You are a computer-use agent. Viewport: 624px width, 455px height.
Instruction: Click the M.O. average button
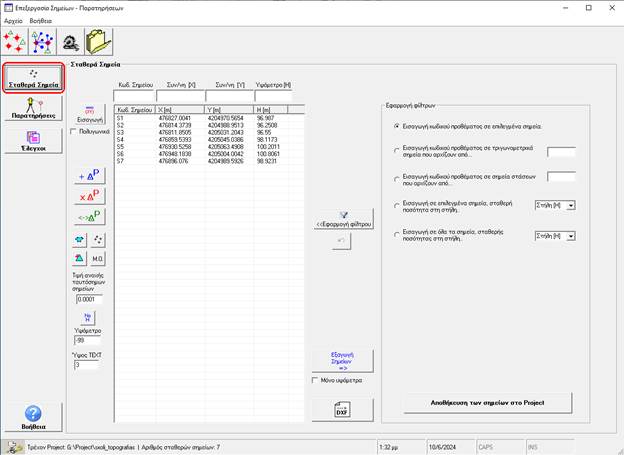pos(99,258)
